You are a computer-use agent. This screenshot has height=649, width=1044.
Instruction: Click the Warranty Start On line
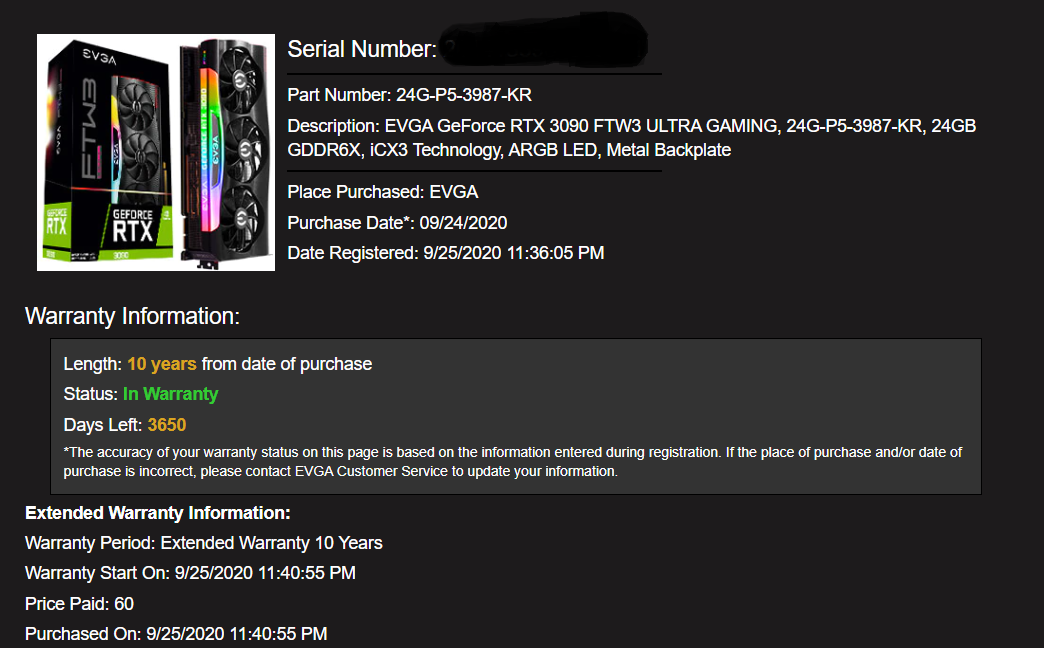pyautogui.click(x=190, y=573)
